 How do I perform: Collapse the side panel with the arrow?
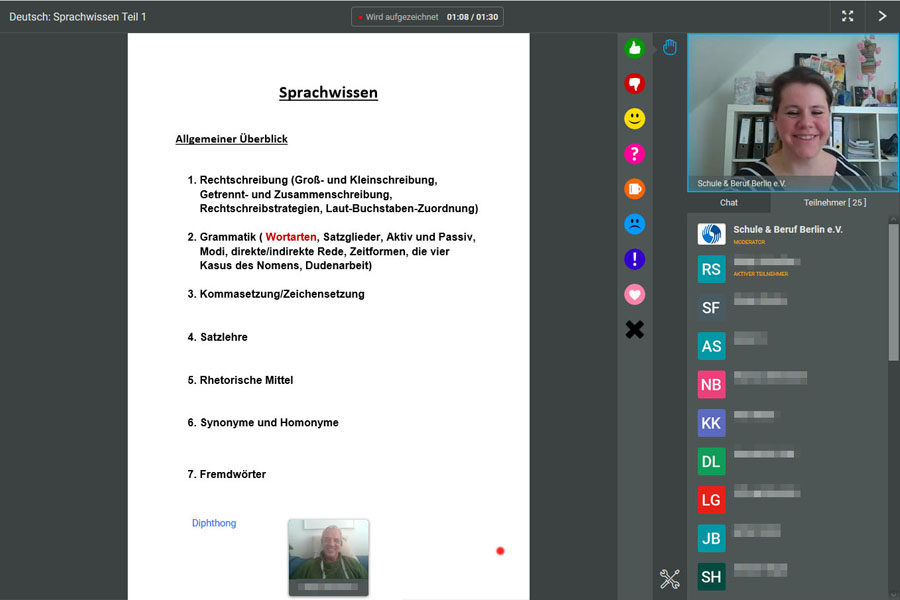[x=882, y=16]
